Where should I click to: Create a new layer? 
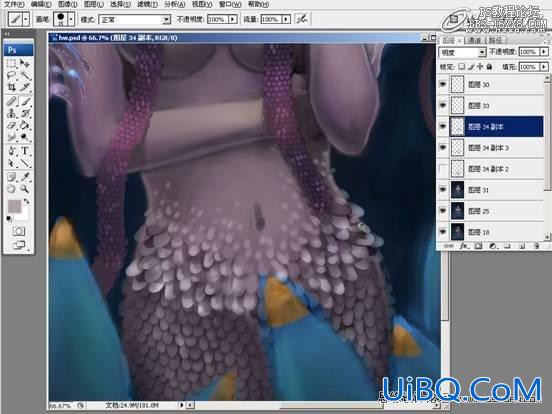(522, 246)
